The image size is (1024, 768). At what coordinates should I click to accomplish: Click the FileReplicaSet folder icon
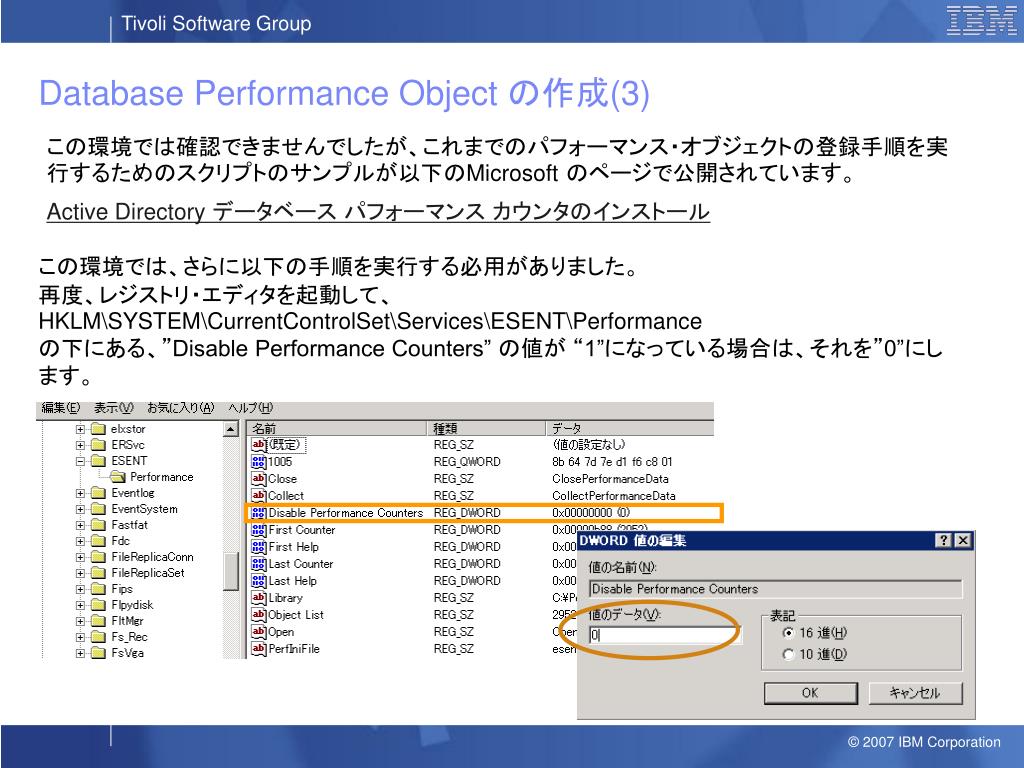click(99, 573)
